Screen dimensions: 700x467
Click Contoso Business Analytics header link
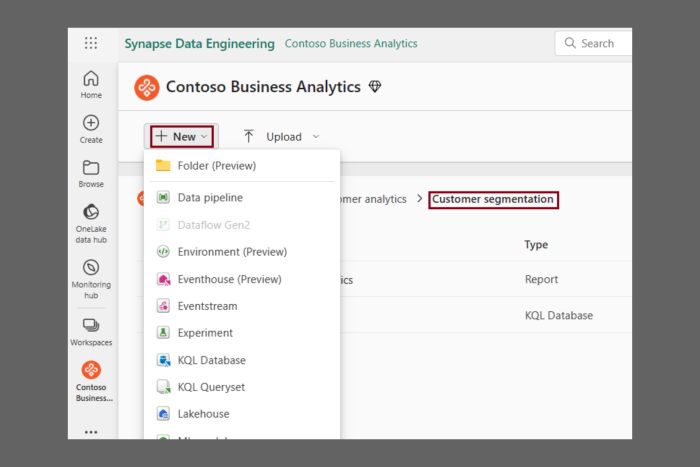click(x=351, y=44)
